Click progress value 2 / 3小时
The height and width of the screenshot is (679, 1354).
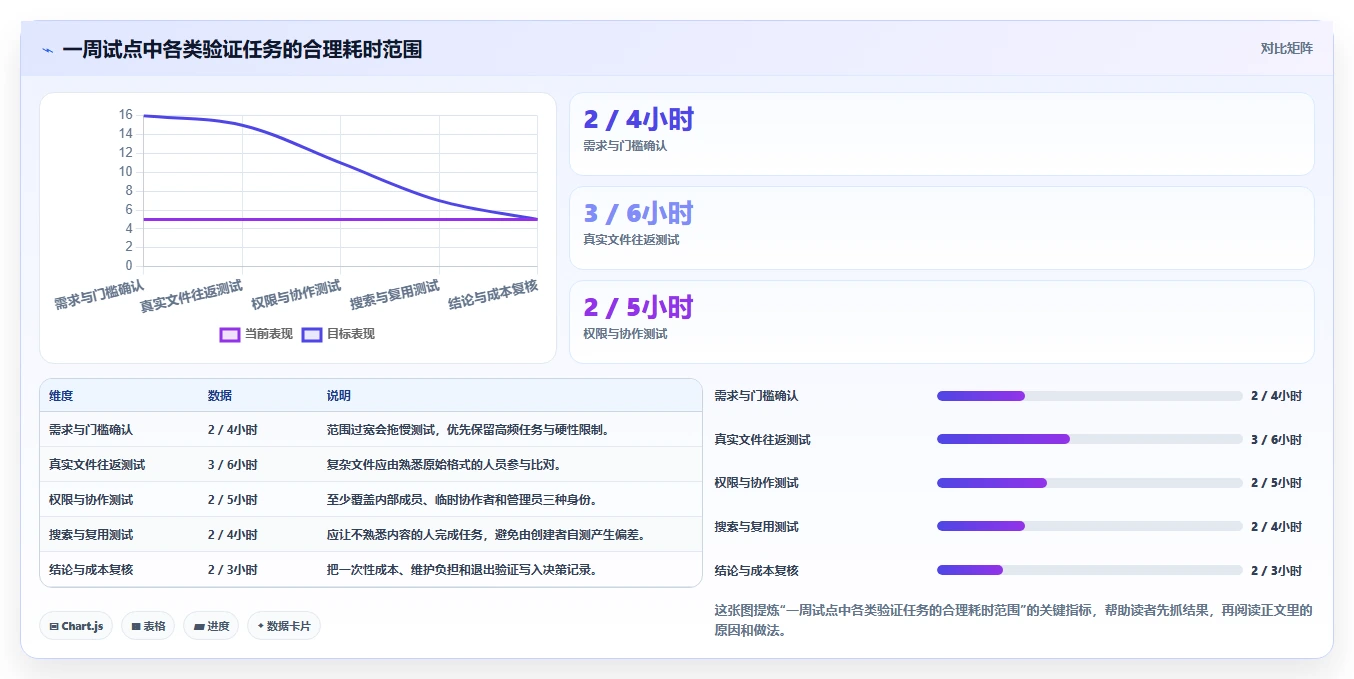point(1276,571)
